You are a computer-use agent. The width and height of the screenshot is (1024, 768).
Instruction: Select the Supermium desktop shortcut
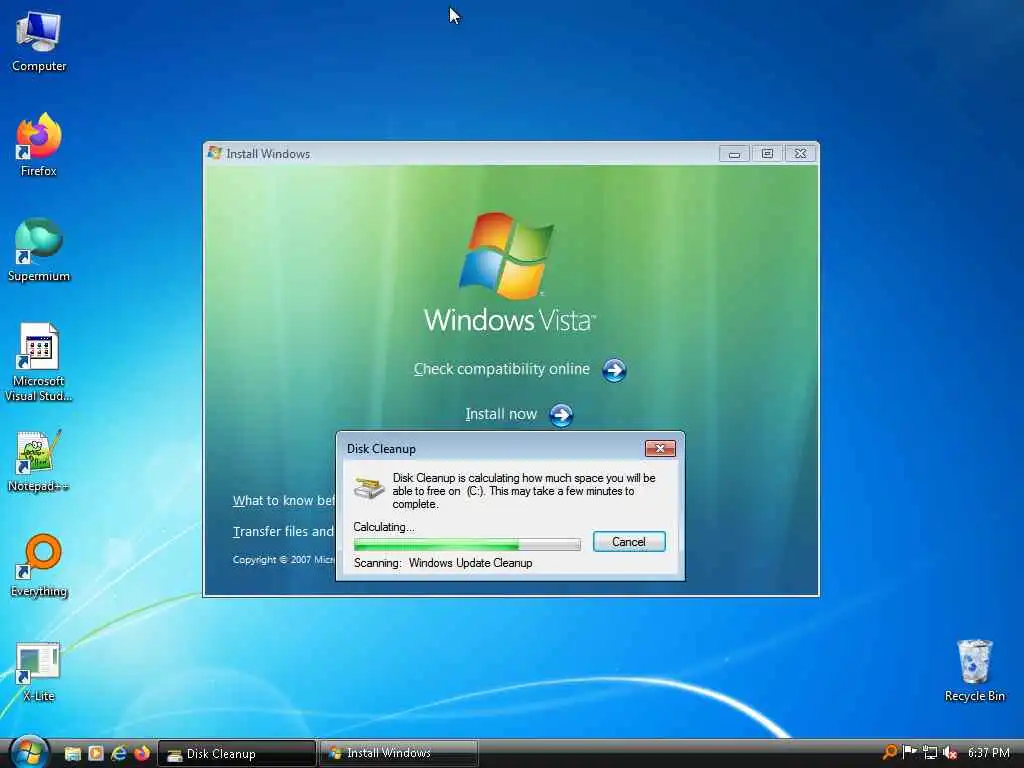(x=39, y=250)
